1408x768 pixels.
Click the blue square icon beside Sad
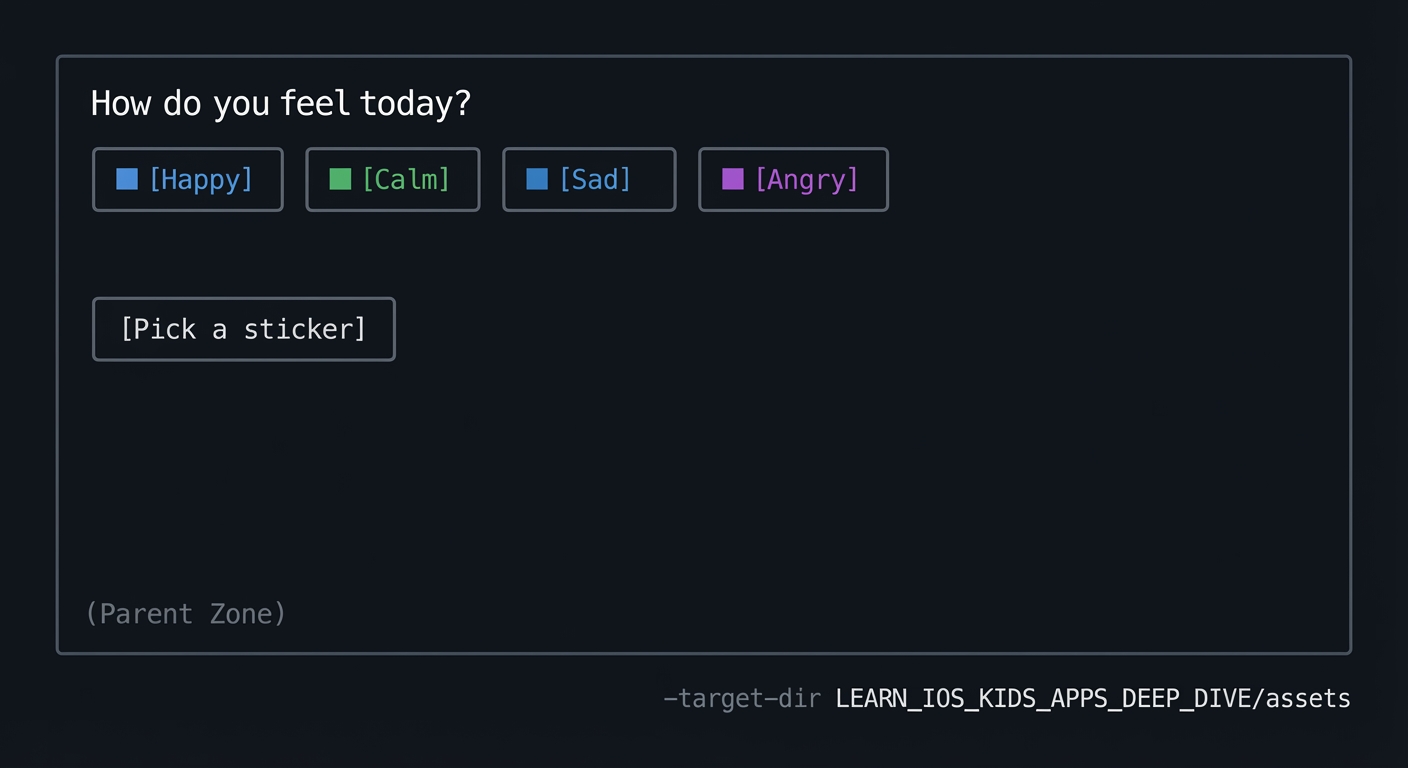(x=537, y=179)
